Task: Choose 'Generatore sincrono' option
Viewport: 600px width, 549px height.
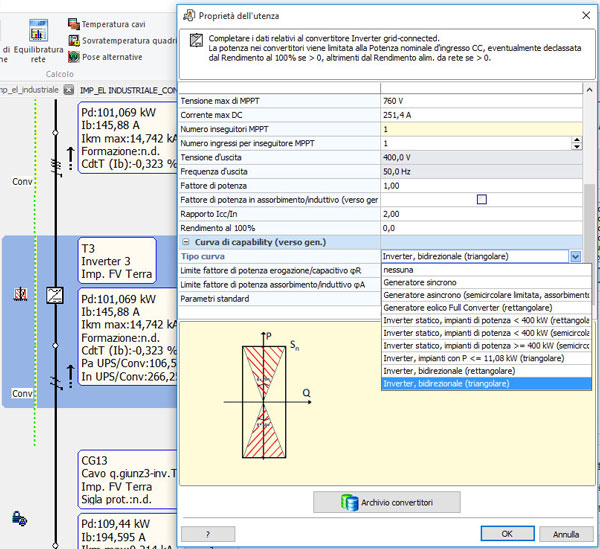Action: coord(486,282)
